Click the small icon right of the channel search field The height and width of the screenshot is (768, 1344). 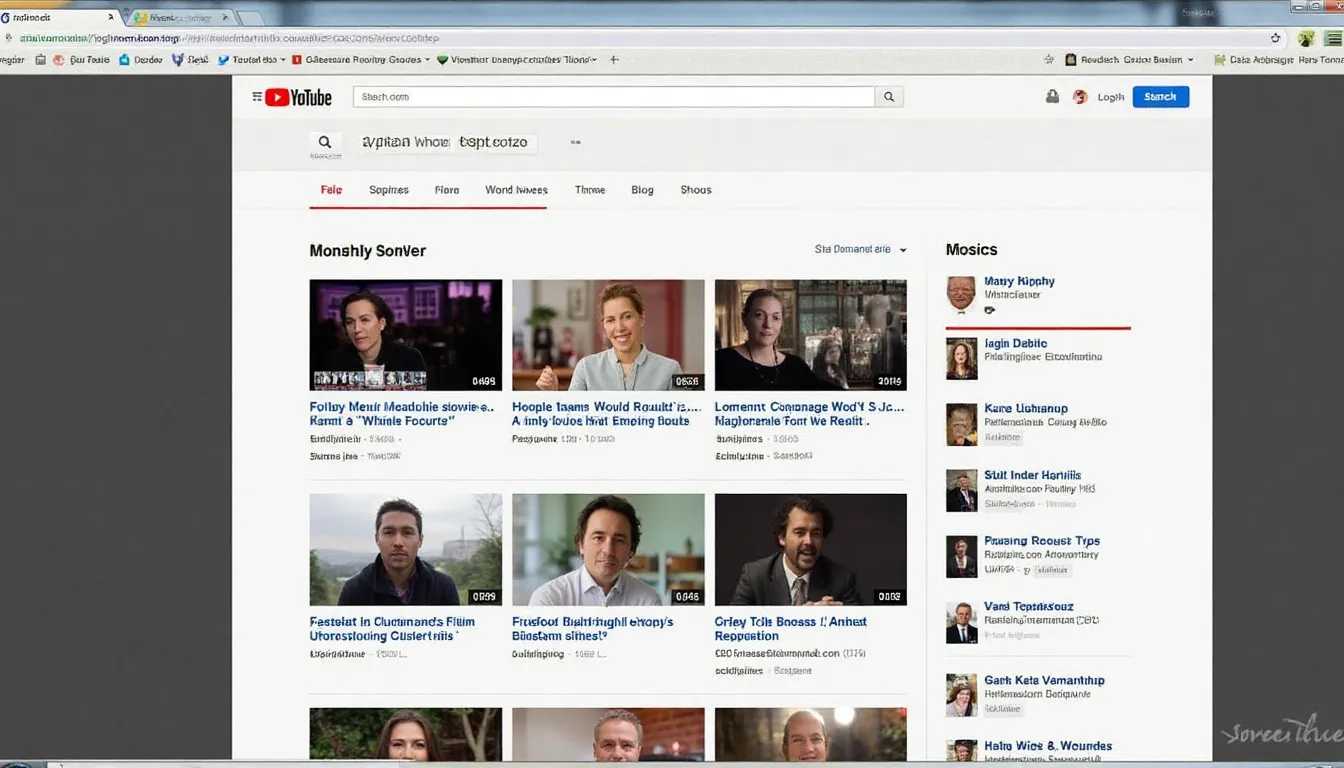575,142
